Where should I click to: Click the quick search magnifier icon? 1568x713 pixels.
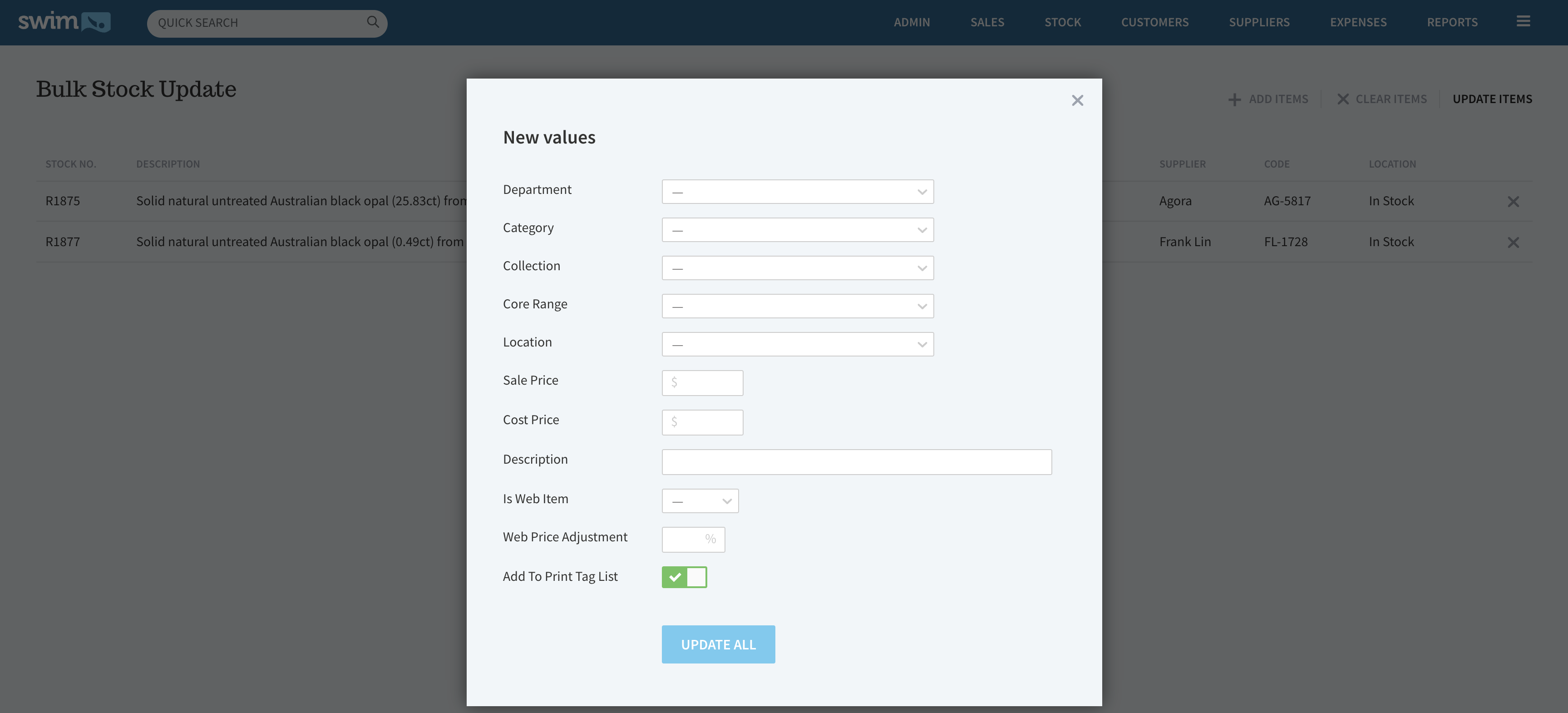point(373,22)
